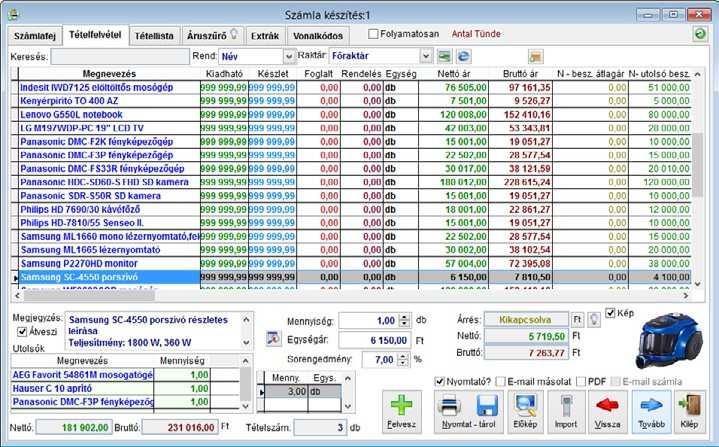This screenshot has height=447, width=719.
Task: Uncheck the Átveszi checkbox
Action: tap(22, 331)
